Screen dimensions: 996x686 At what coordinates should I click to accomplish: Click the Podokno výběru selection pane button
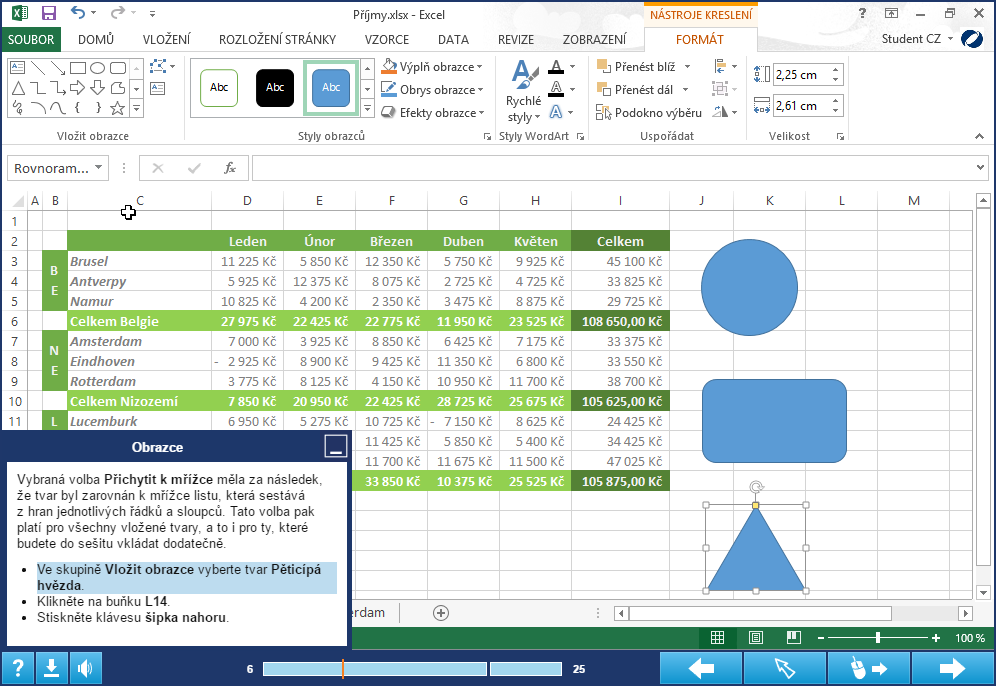[649, 113]
